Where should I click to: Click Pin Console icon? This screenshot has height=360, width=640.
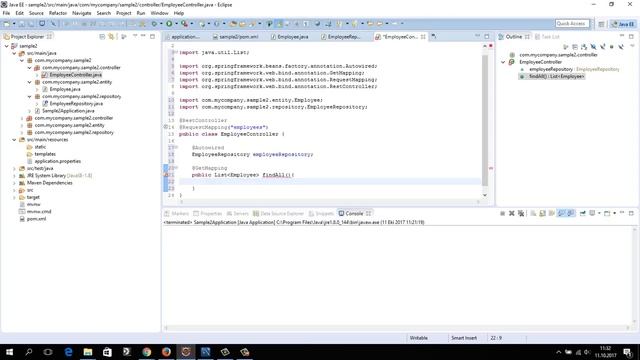(x=582, y=213)
